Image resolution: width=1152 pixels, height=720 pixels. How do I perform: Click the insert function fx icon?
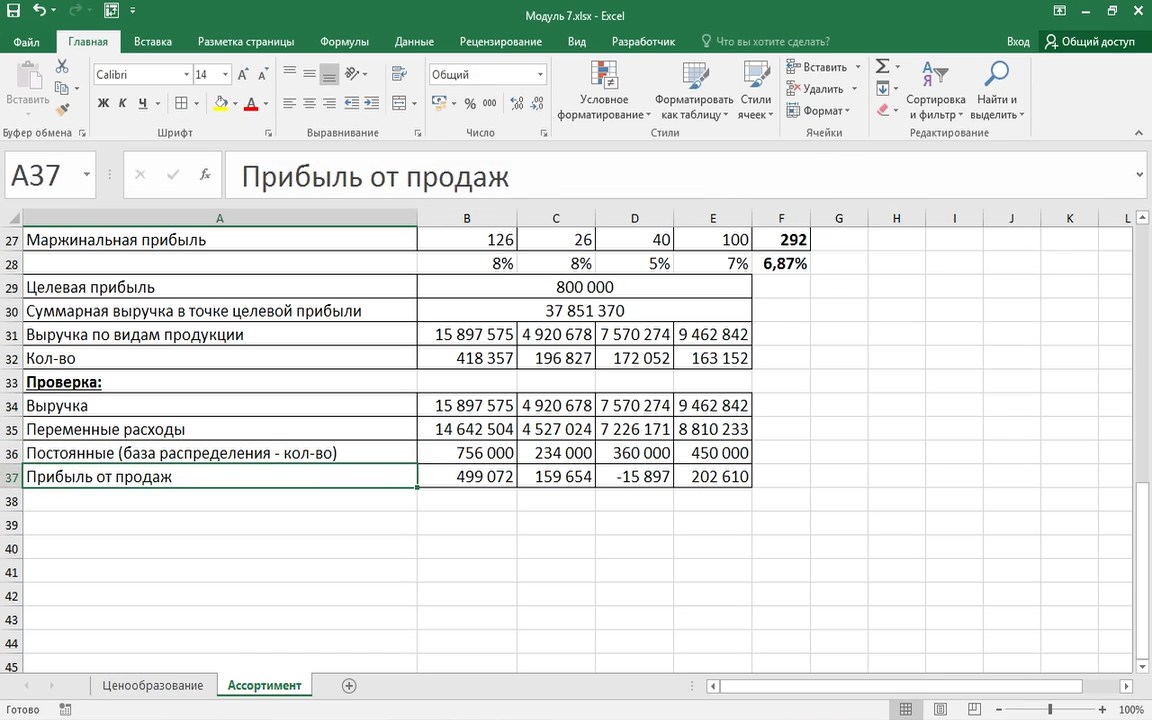[x=205, y=175]
